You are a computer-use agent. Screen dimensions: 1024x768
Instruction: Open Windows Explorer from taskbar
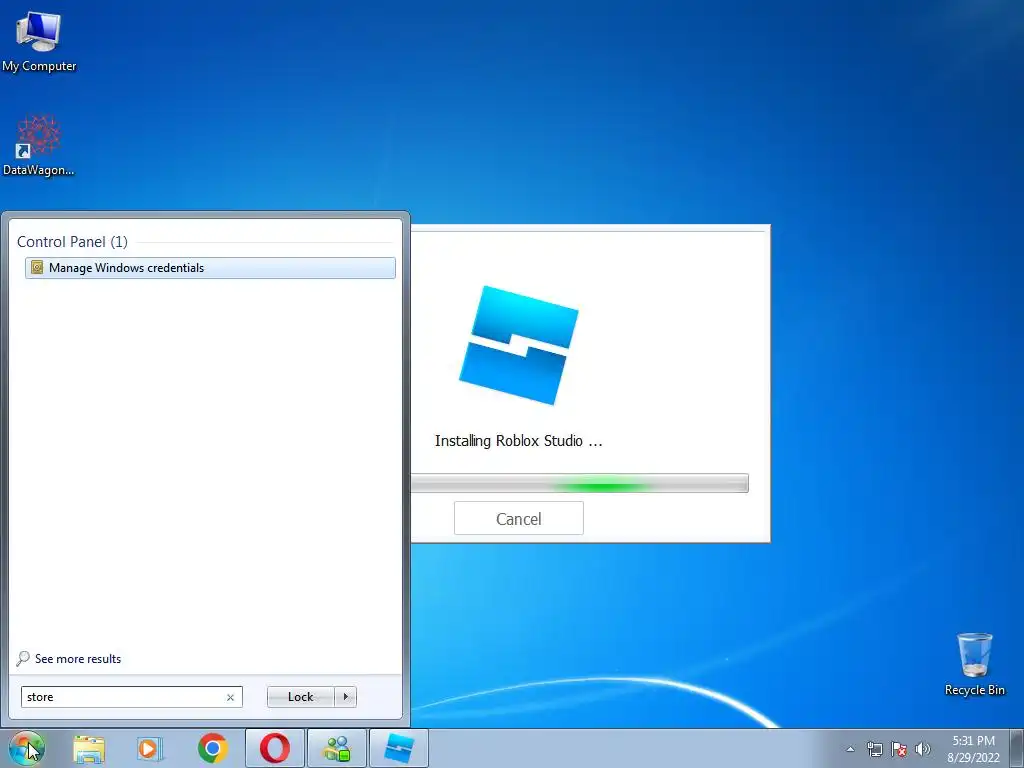89,748
